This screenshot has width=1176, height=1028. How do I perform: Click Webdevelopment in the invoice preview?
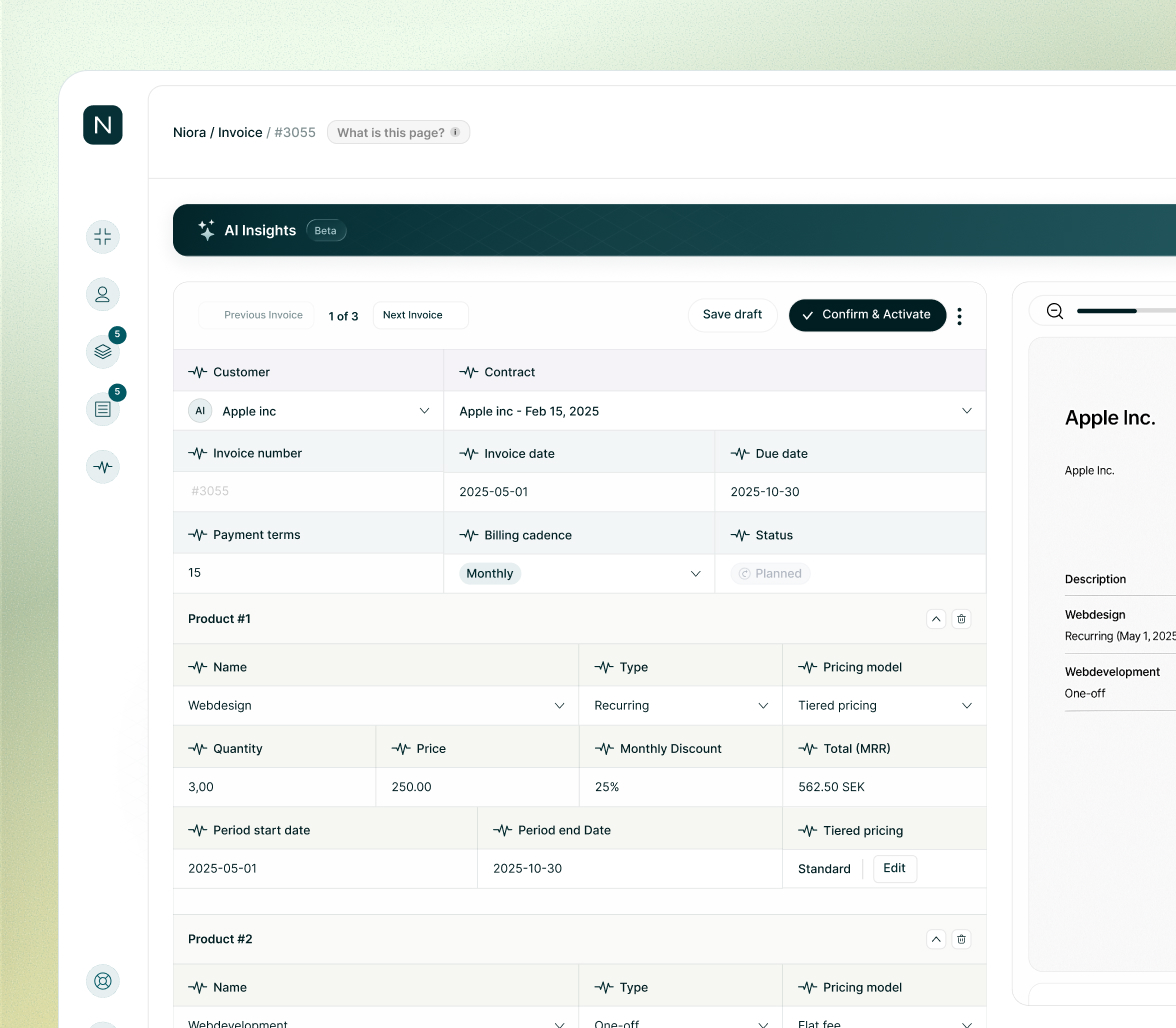point(1112,672)
